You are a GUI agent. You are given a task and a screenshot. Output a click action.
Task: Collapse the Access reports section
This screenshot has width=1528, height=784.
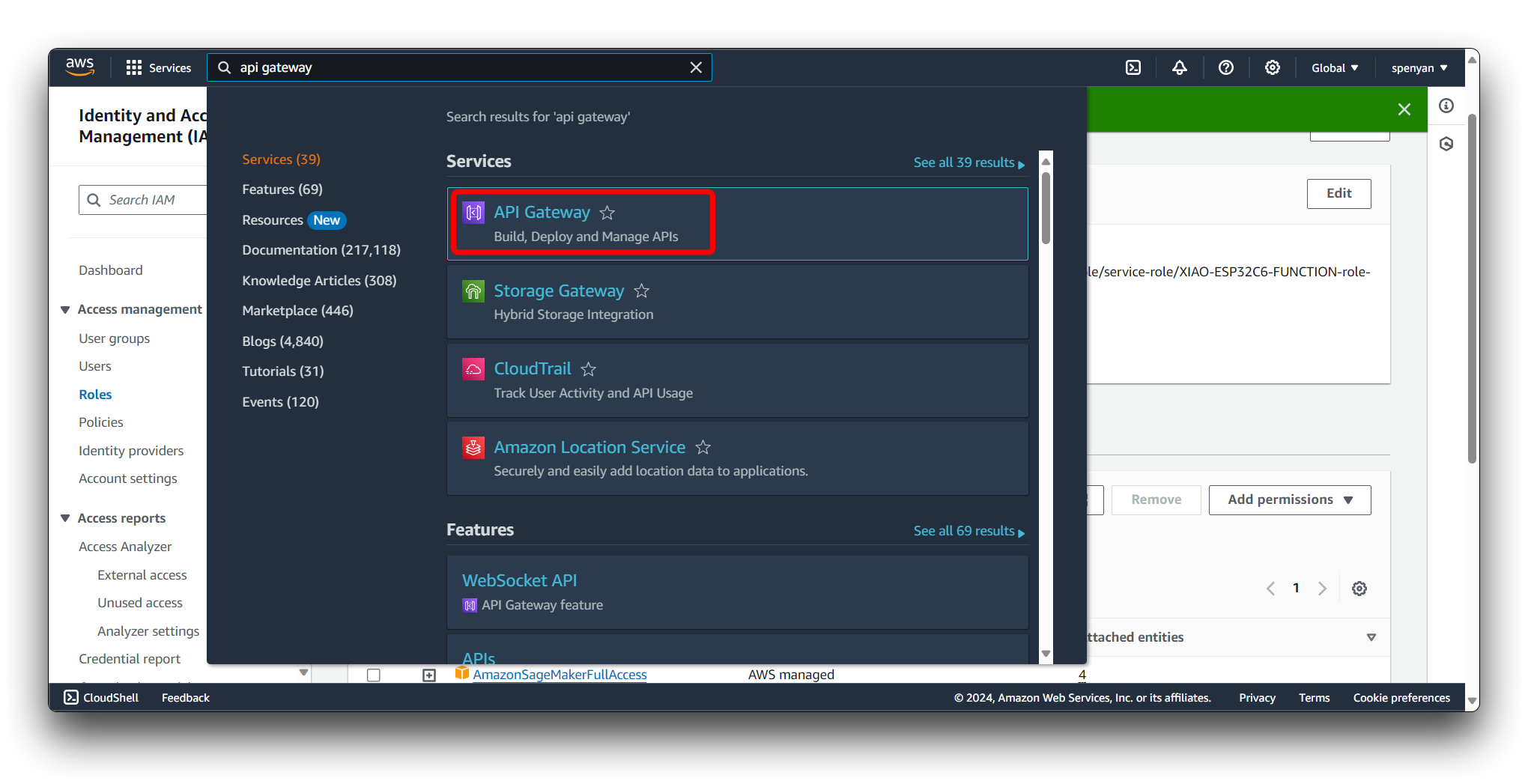click(65, 518)
